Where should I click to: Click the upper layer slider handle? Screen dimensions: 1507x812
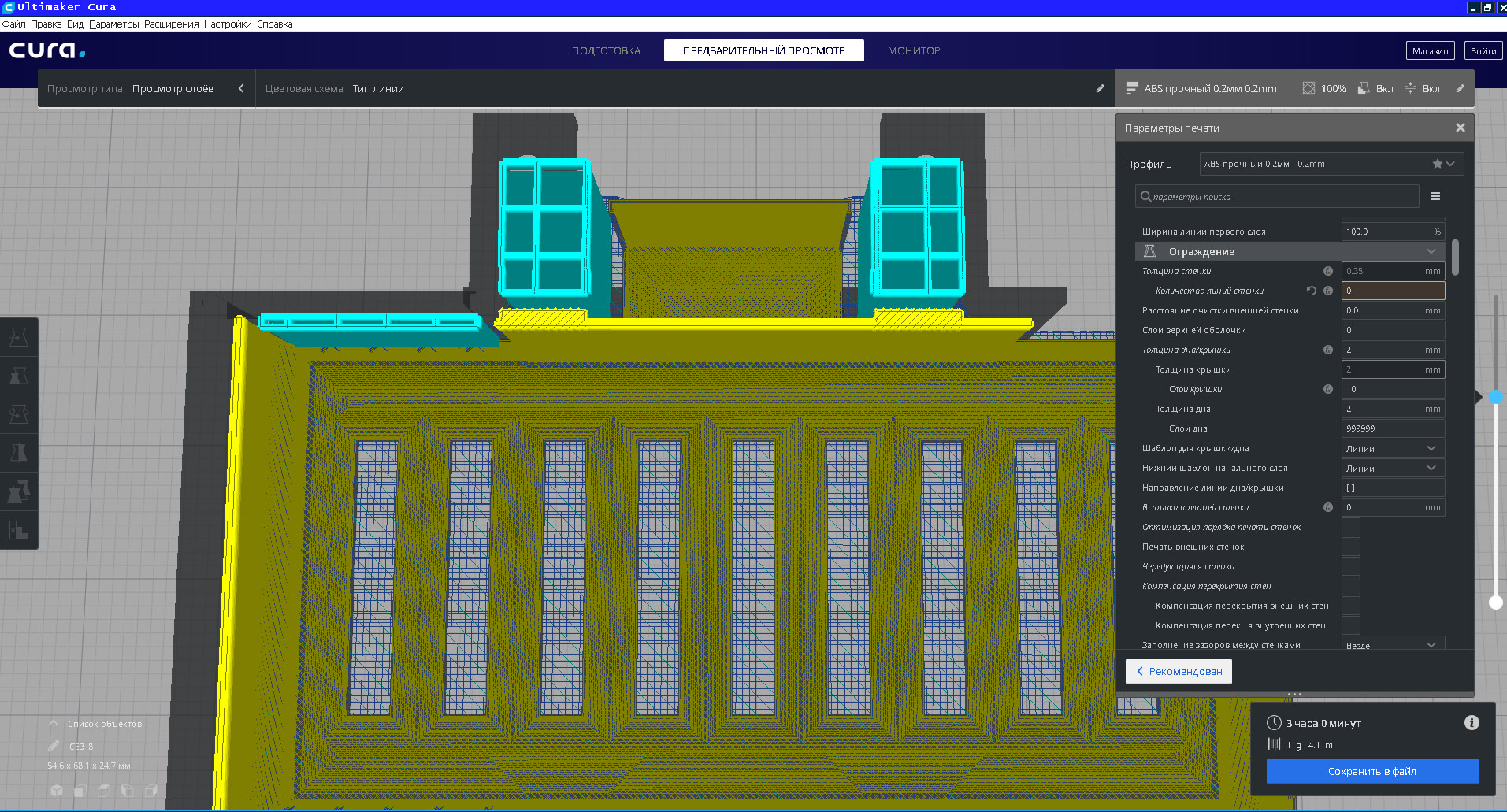coord(1495,397)
